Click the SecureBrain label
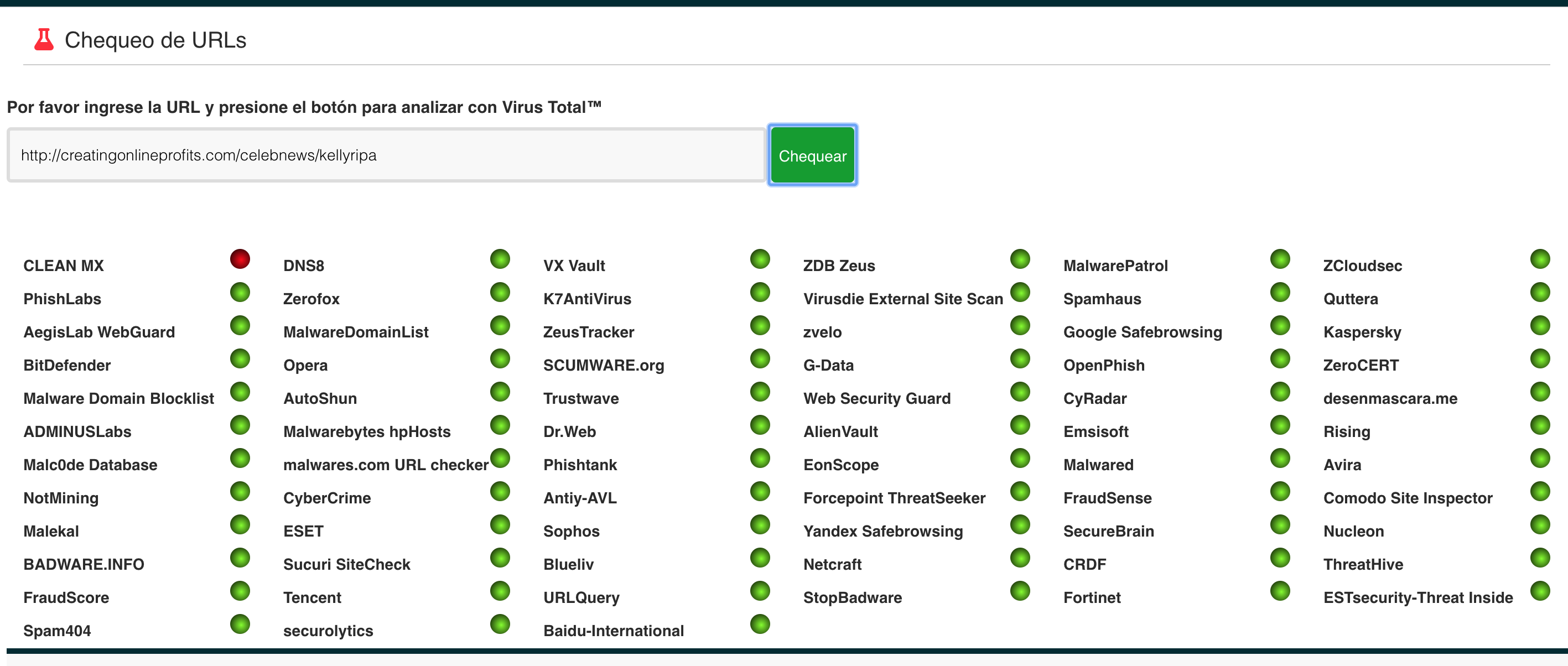The height and width of the screenshot is (666, 1568). [x=1108, y=531]
